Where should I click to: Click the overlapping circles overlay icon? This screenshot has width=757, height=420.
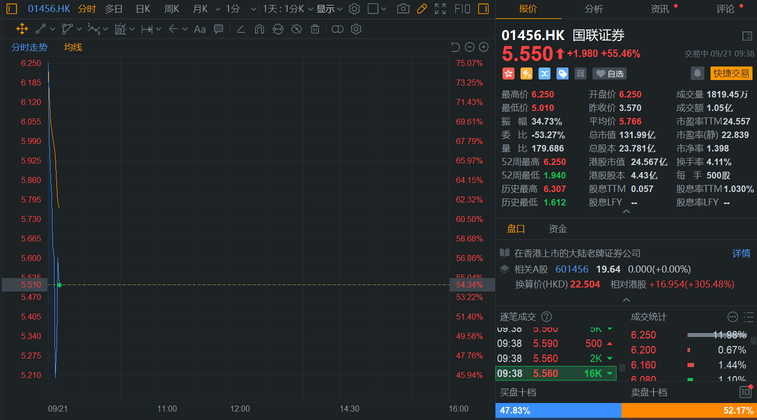tap(337, 29)
